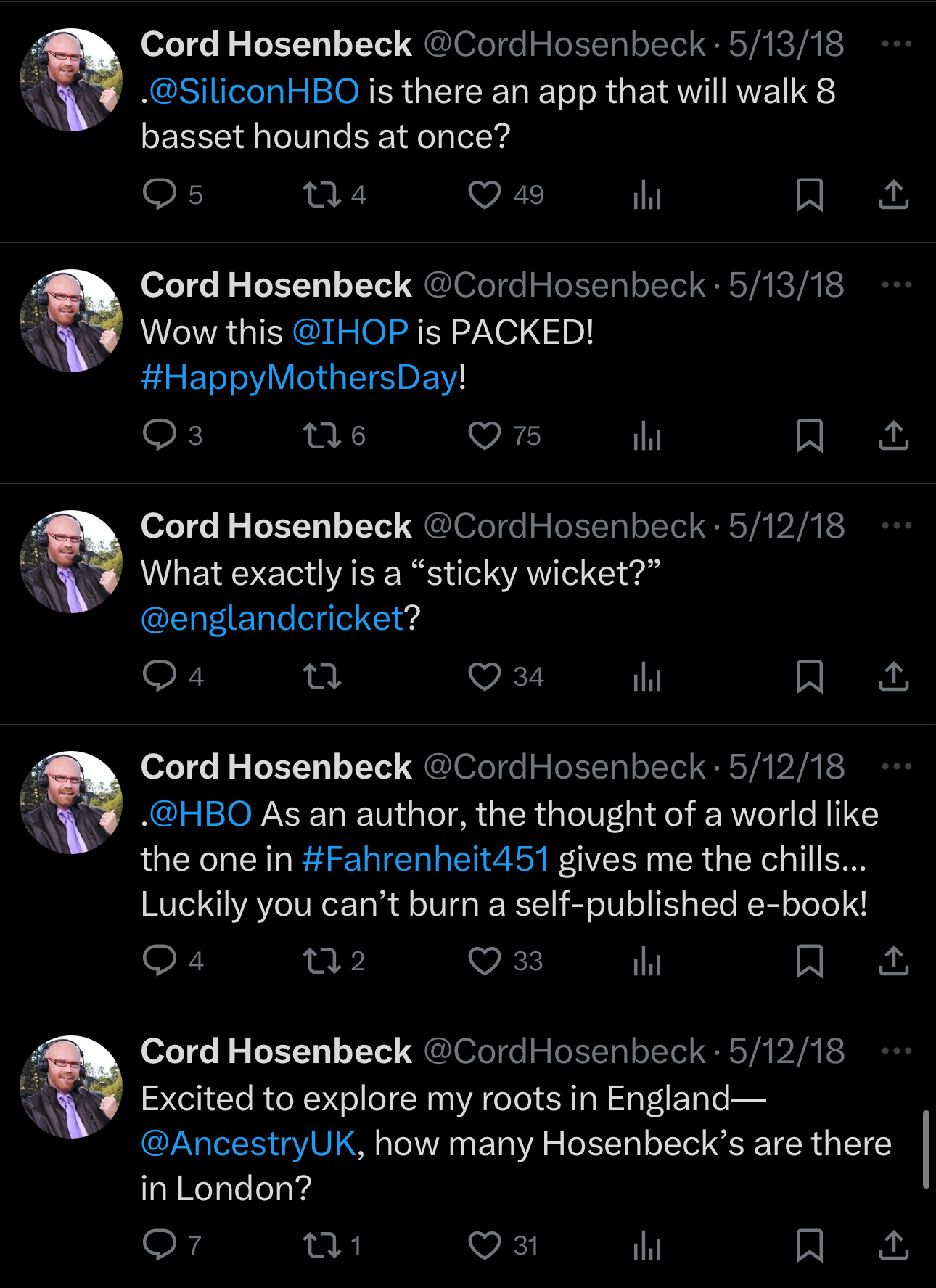Open more options on the IHOP tweet
The image size is (936, 1288).
tap(897, 284)
